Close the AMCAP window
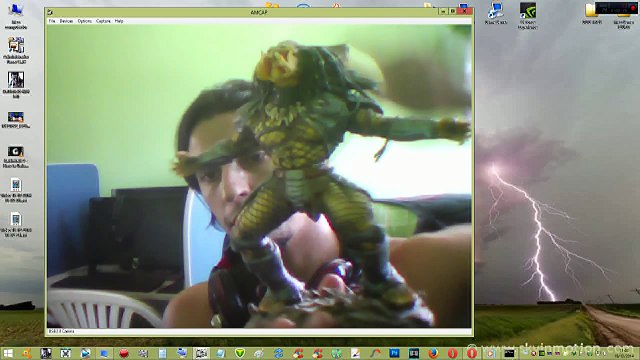This screenshot has width=640, height=360. click(464, 11)
